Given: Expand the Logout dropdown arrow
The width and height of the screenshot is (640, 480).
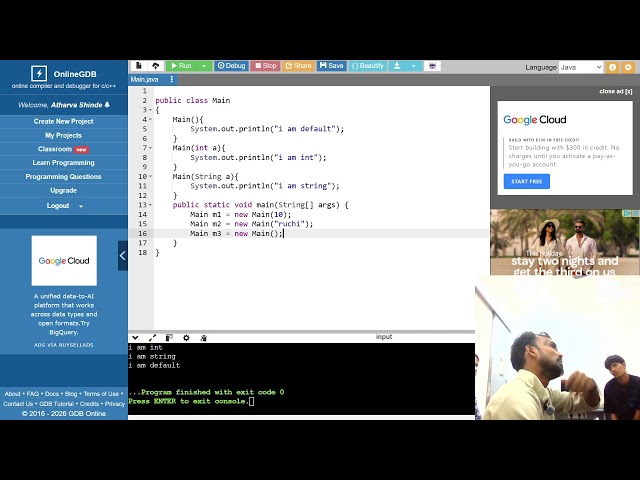Looking at the screenshot, I should point(81,206).
